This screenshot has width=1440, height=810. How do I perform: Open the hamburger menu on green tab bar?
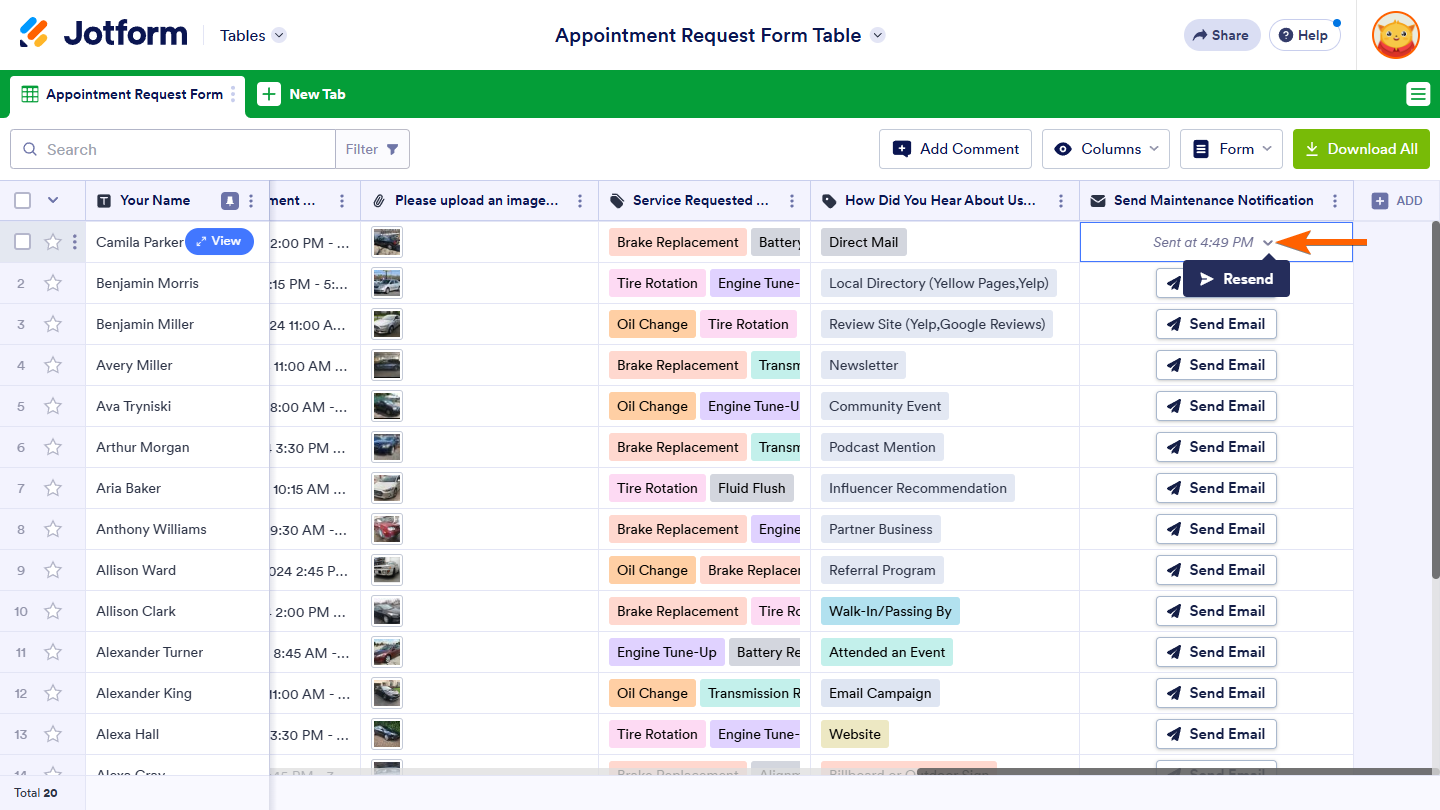(x=1418, y=94)
